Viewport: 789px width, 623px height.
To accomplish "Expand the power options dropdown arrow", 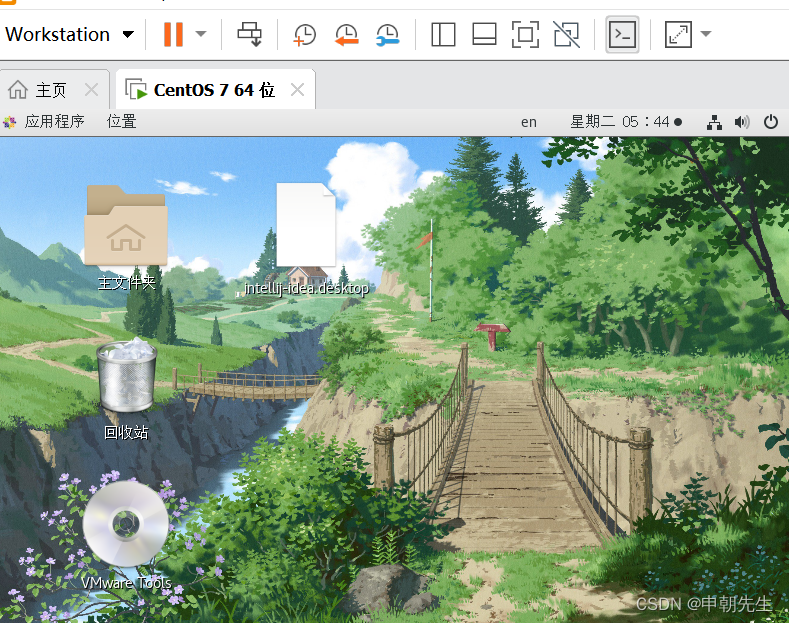I will tap(201, 34).
